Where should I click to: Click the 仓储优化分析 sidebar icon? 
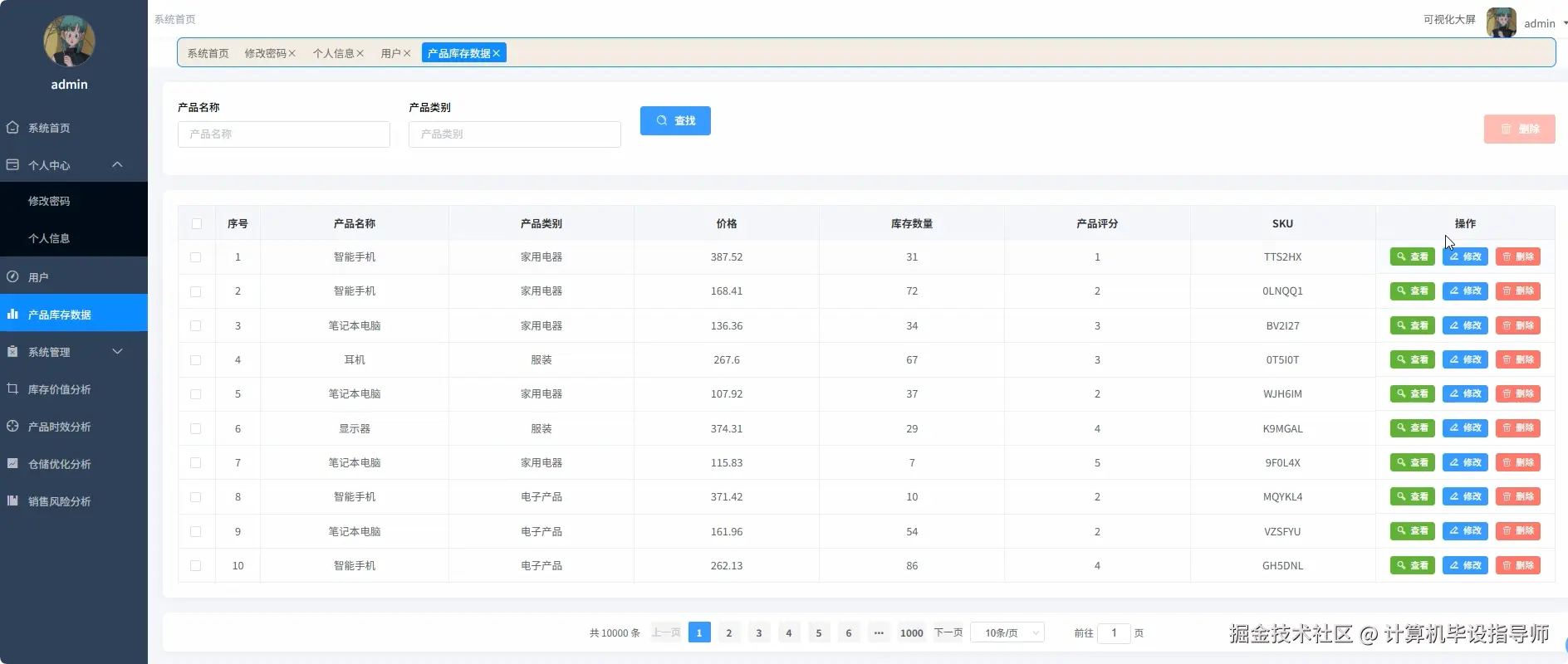point(12,464)
